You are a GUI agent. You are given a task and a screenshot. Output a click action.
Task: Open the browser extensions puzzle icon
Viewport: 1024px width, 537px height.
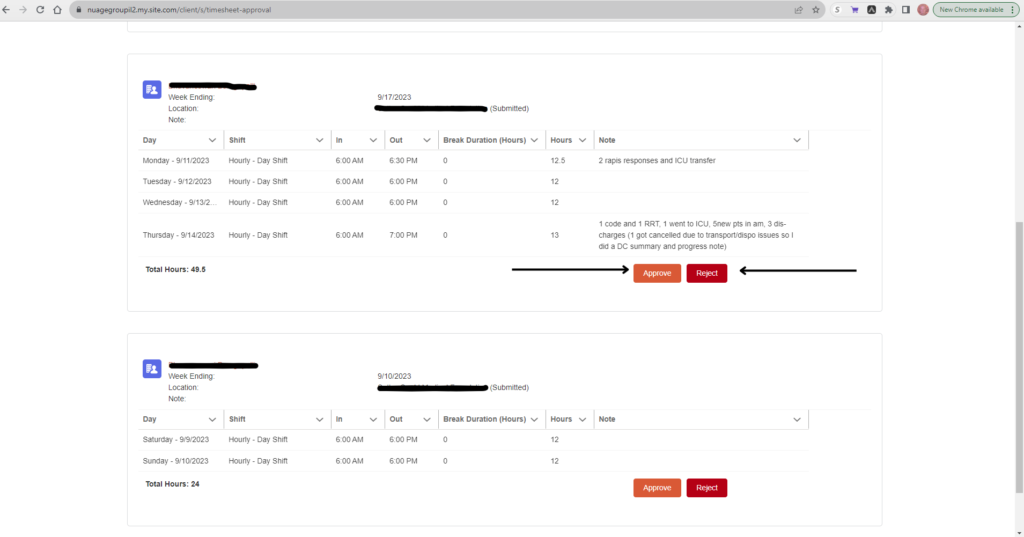890,9
